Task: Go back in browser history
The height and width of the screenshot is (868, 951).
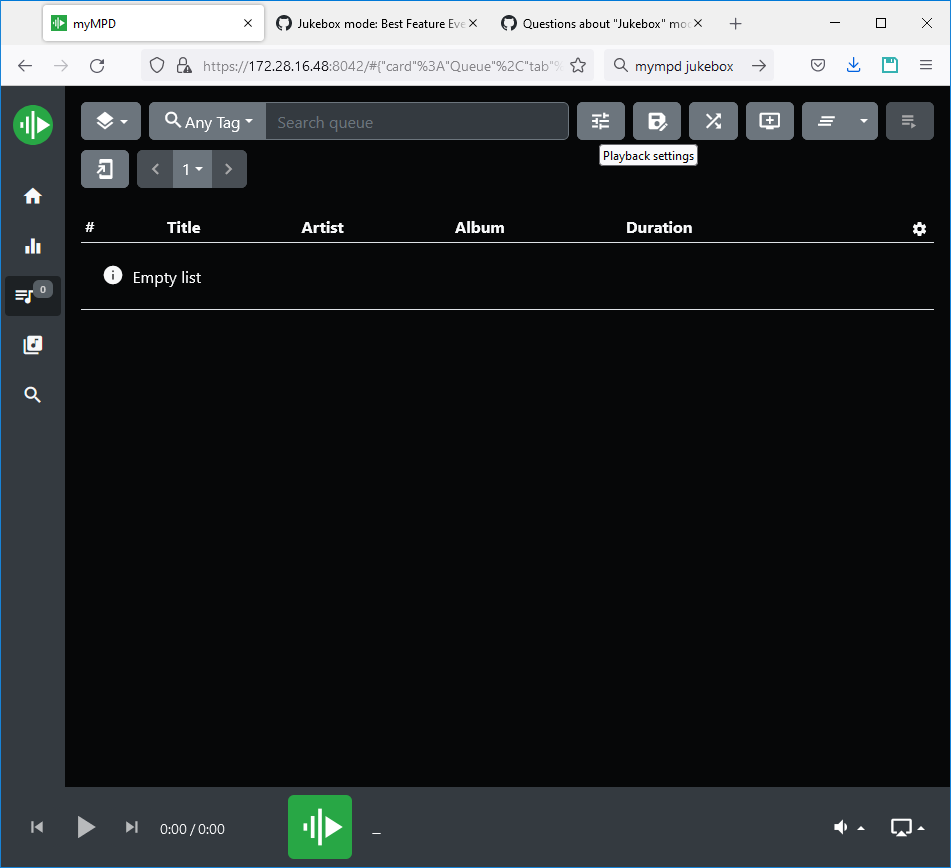Action: coord(25,66)
